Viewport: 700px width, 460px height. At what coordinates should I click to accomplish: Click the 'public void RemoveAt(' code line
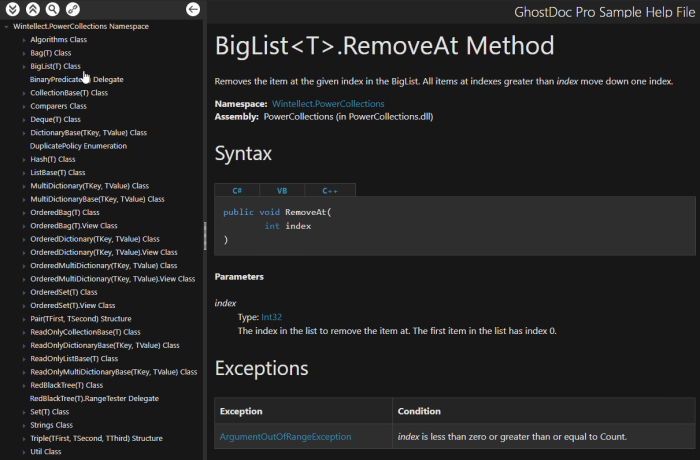click(277, 212)
